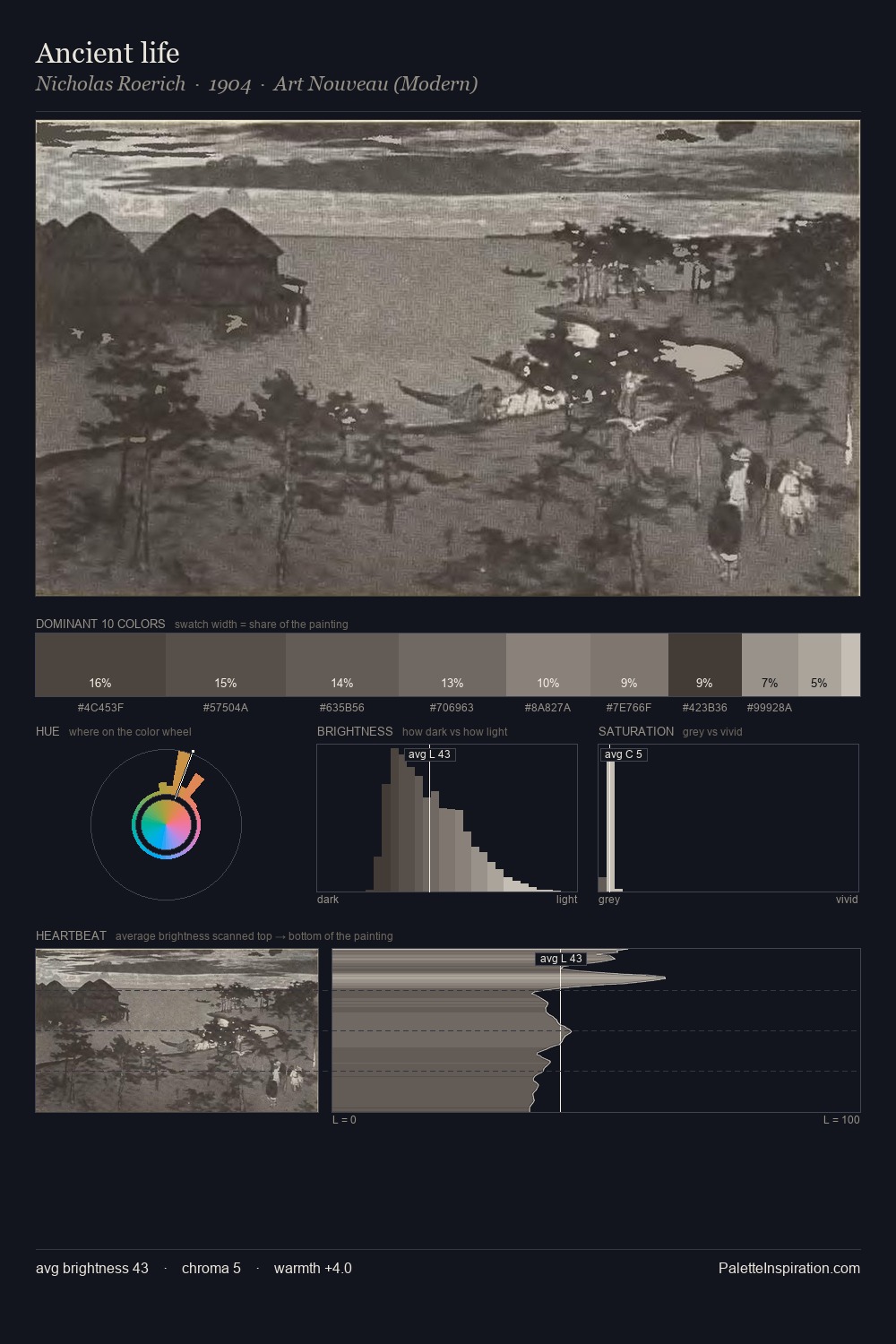This screenshot has height=1344, width=896.
Task: Click hex code #635B56 text
Action: click(x=342, y=708)
